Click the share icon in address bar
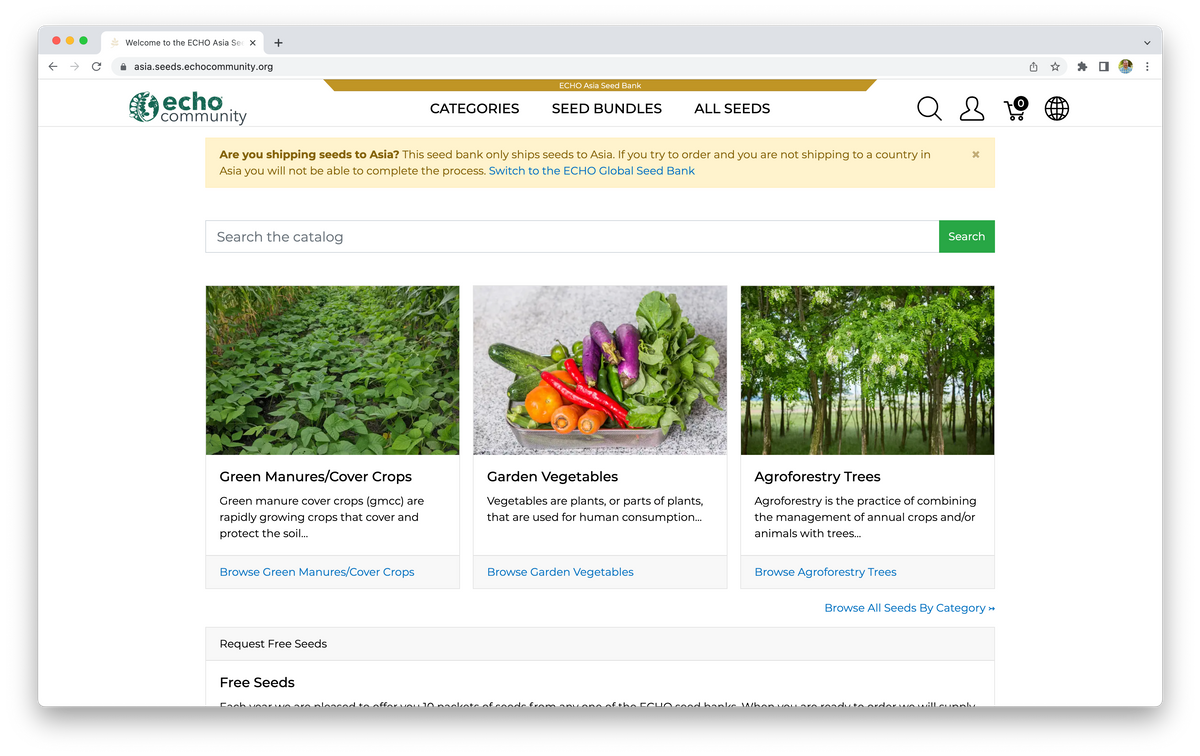Screen dimensions: 1200x756 (1033, 67)
